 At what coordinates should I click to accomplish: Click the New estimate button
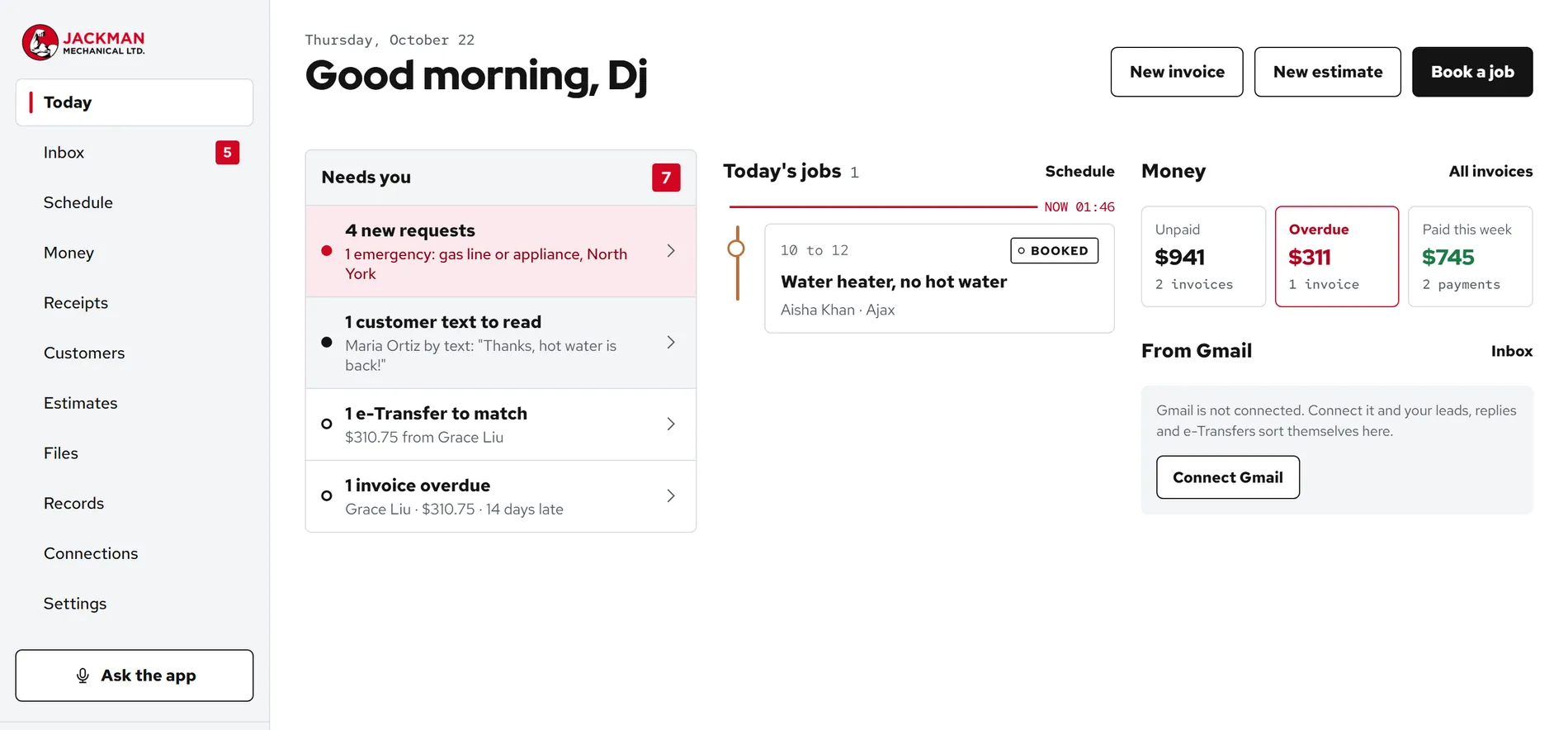[1328, 72]
